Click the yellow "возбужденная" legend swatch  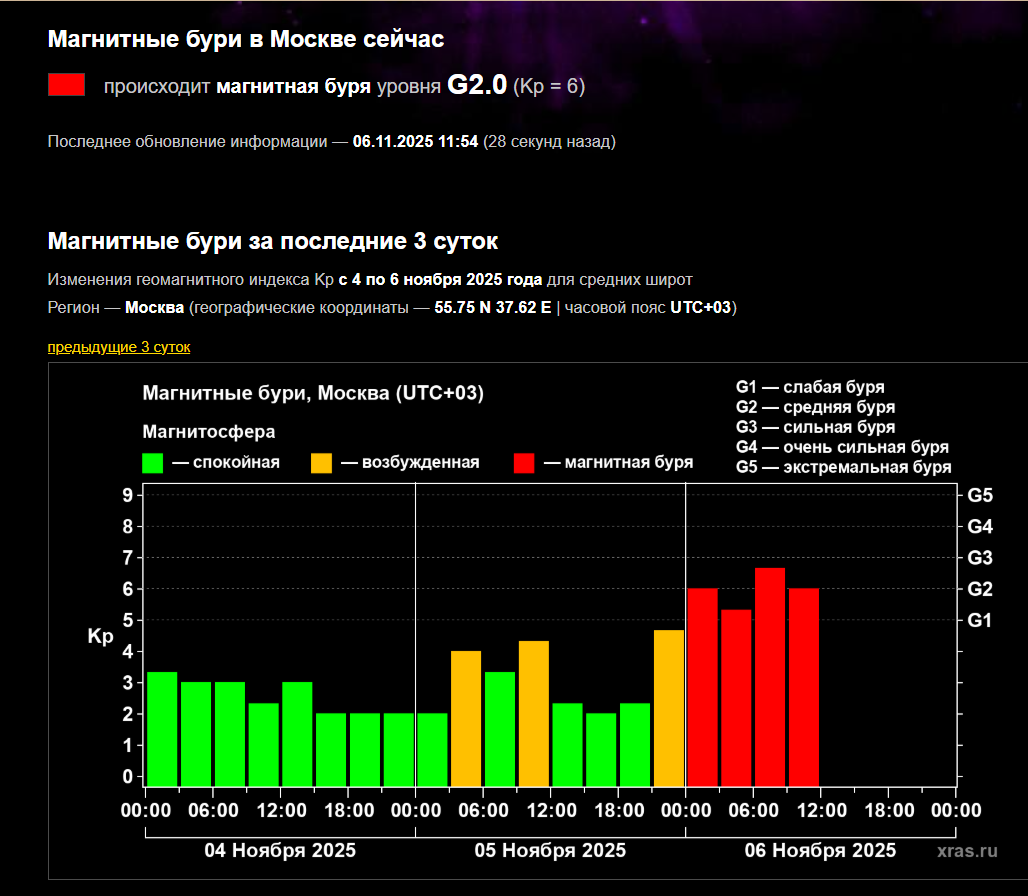point(321,463)
